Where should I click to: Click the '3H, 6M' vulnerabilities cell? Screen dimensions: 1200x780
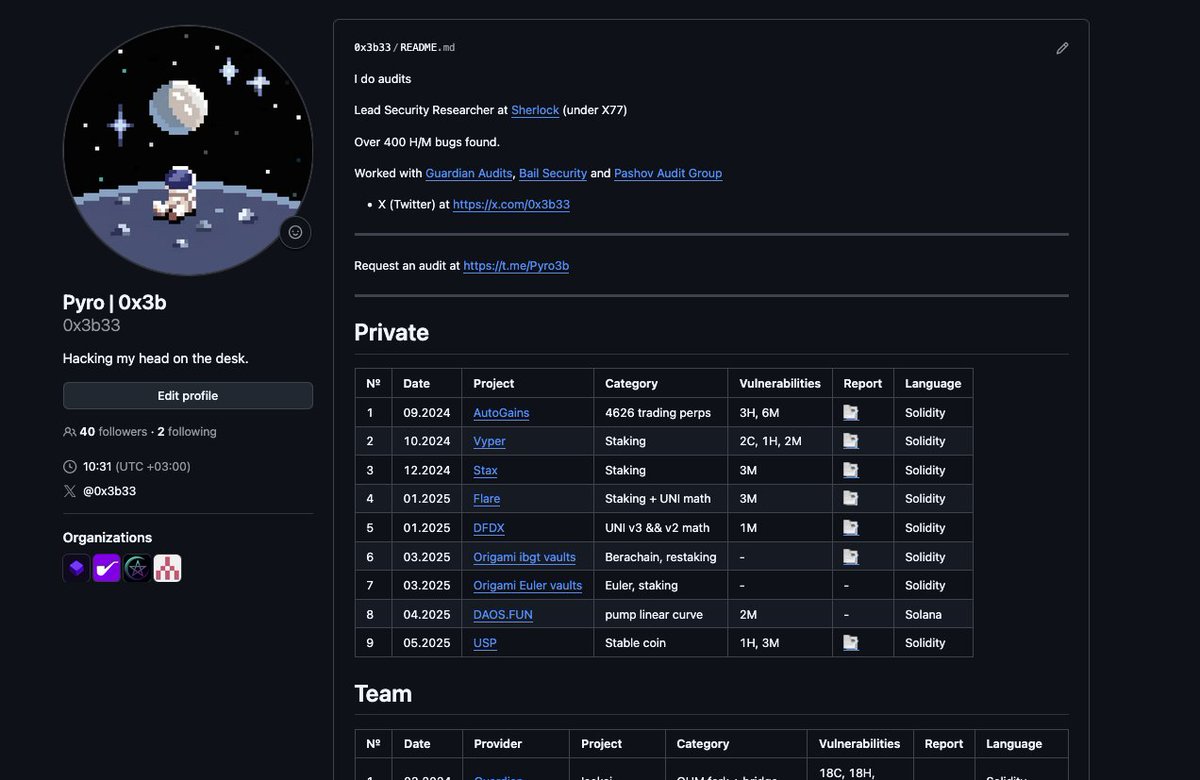click(780, 413)
